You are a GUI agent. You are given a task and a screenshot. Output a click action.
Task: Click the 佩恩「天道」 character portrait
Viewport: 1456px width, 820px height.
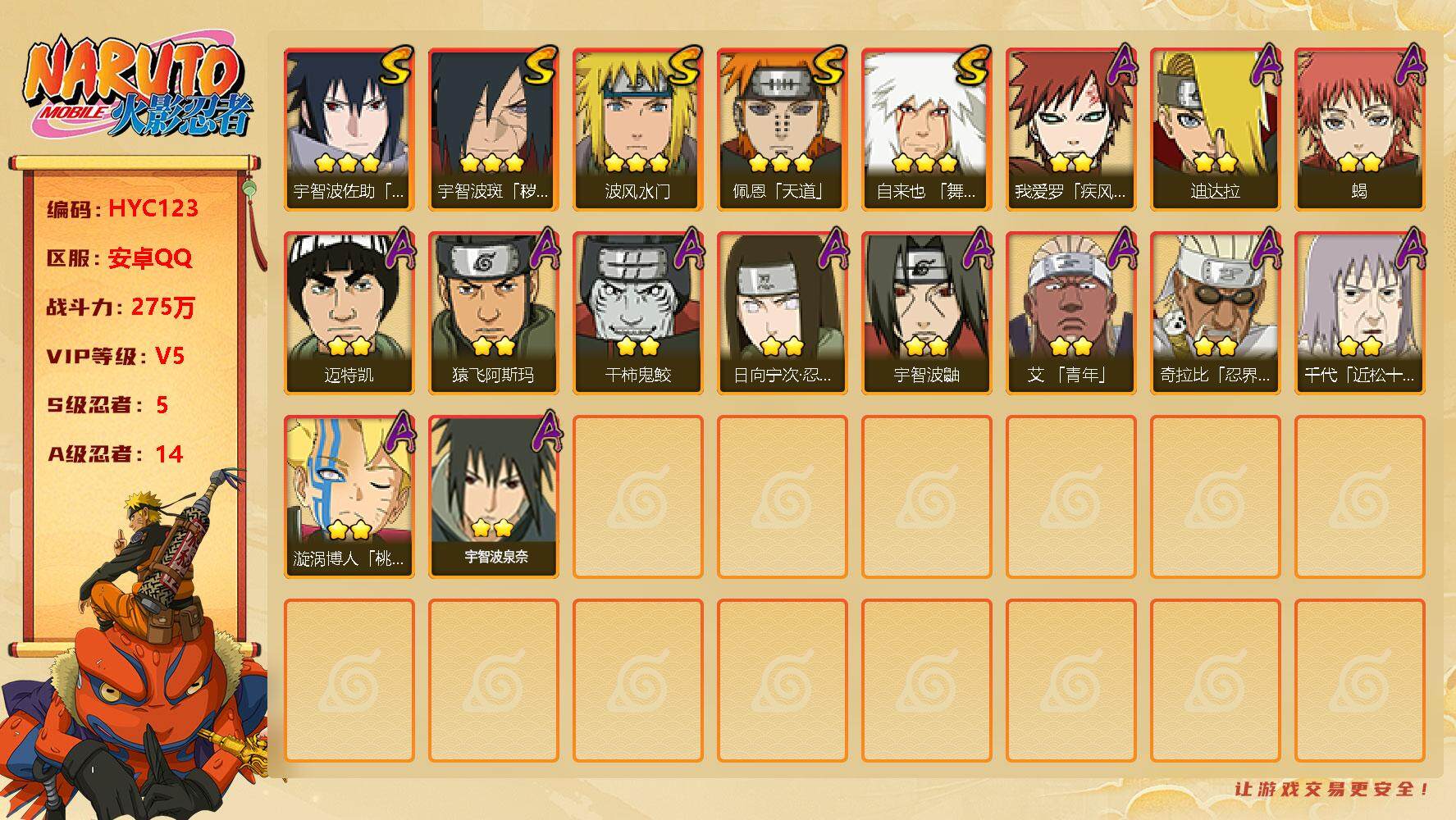click(783, 129)
